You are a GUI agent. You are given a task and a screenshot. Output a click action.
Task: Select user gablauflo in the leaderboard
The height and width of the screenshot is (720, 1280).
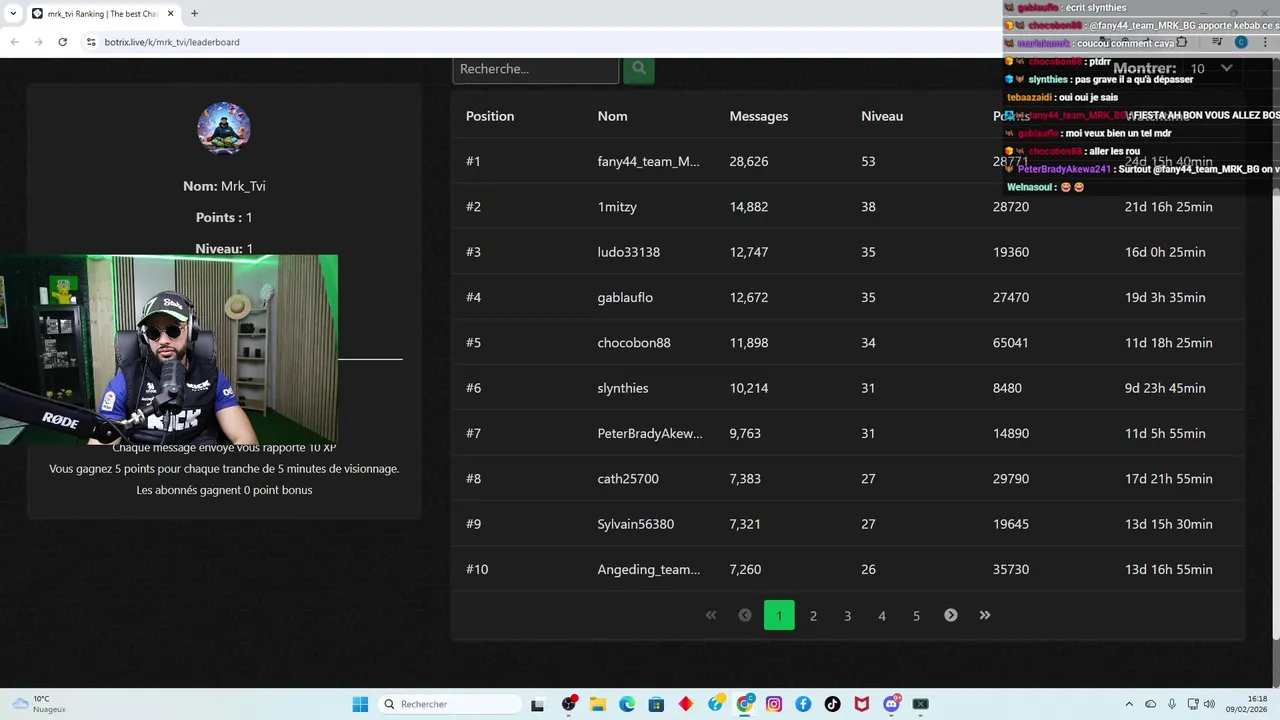click(x=625, y=297)
